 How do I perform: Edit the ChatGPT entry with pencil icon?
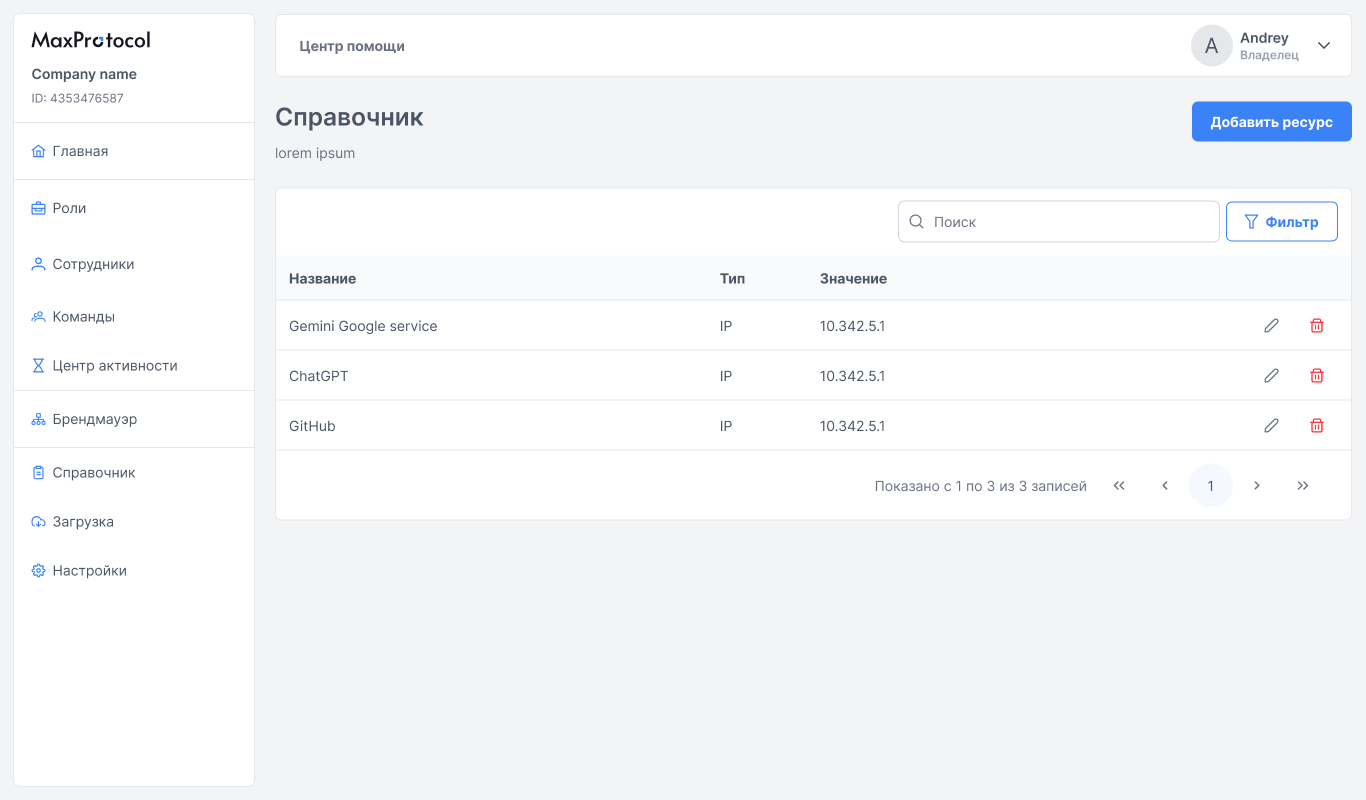pyautogui.click(x=1271, y=375)
